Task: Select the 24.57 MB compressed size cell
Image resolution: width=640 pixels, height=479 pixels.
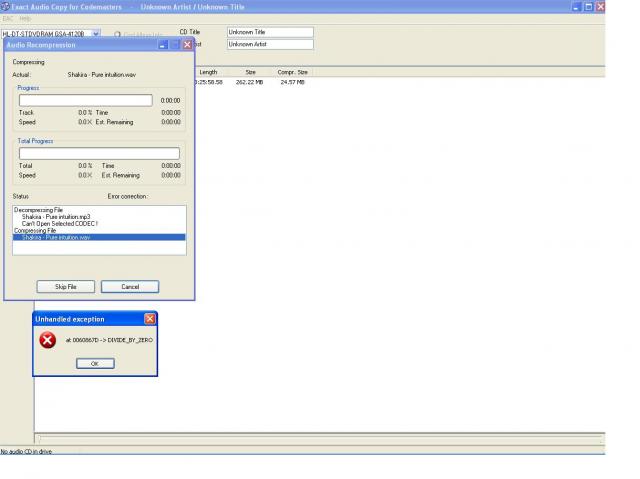Action: 293,82
